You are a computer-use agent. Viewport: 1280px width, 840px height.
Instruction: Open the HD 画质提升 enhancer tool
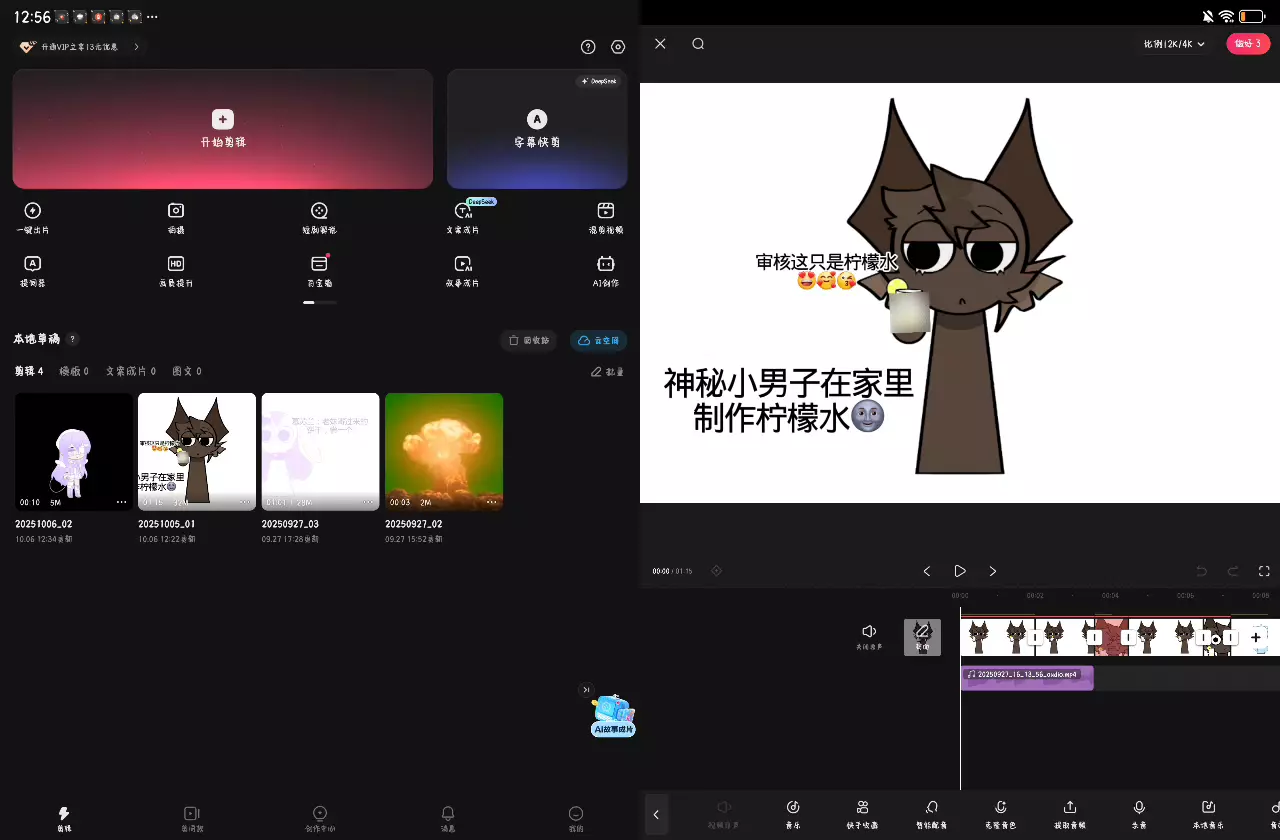pyautogui.click(x=176, y=264)
